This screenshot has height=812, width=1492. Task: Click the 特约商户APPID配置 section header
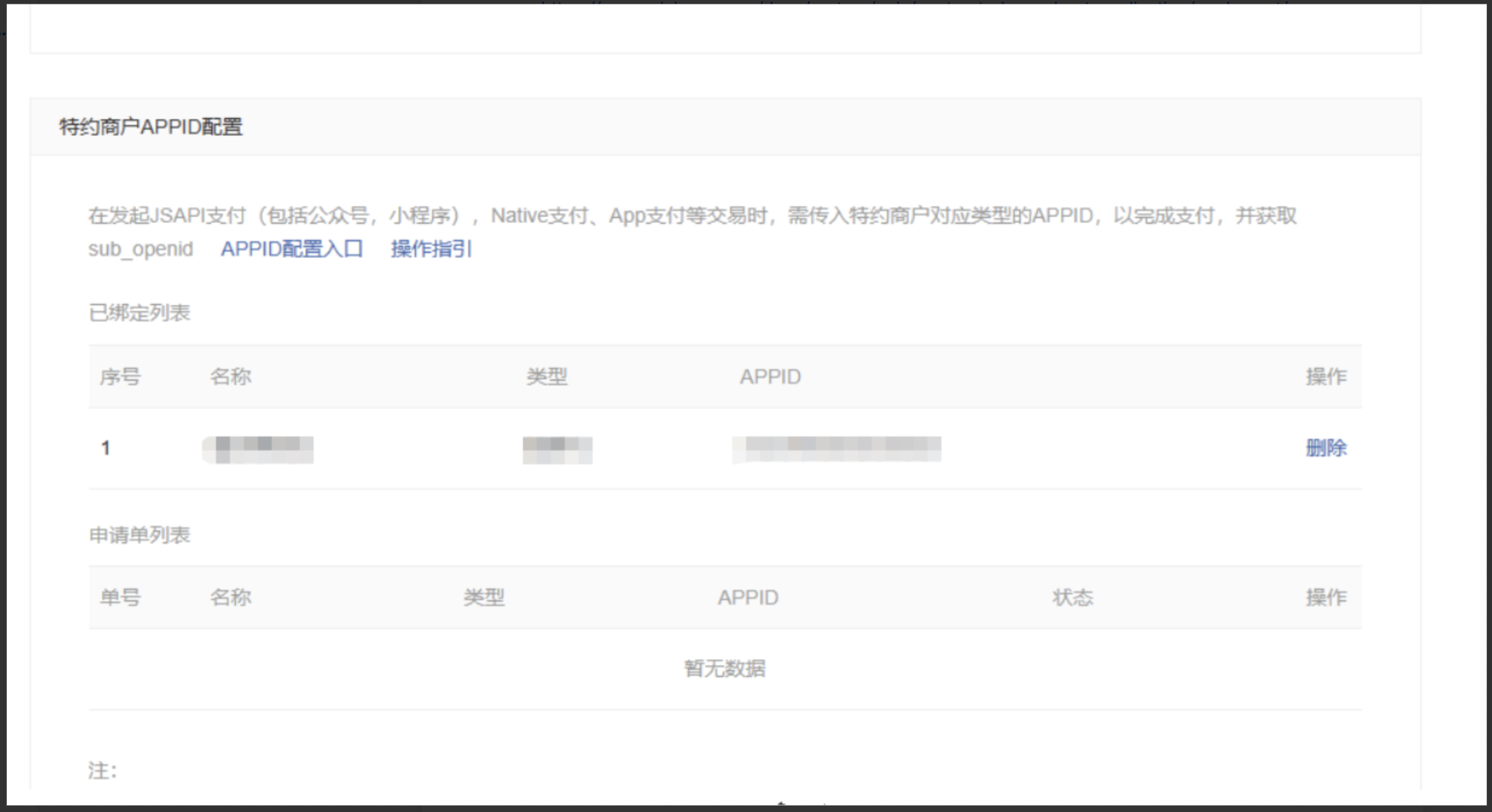tap(151, 127)
